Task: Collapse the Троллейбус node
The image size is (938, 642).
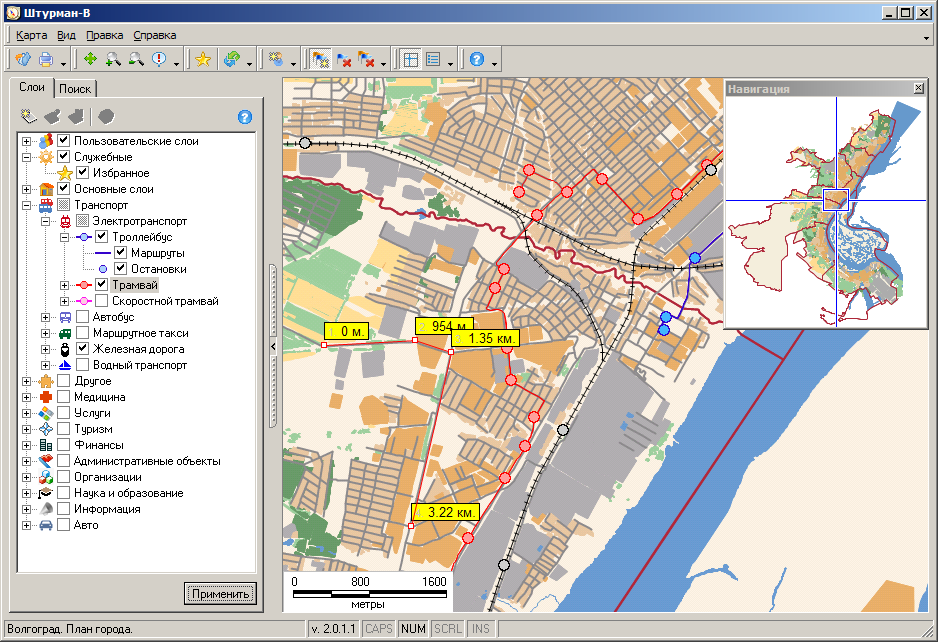Action: [x=65, y=238]
